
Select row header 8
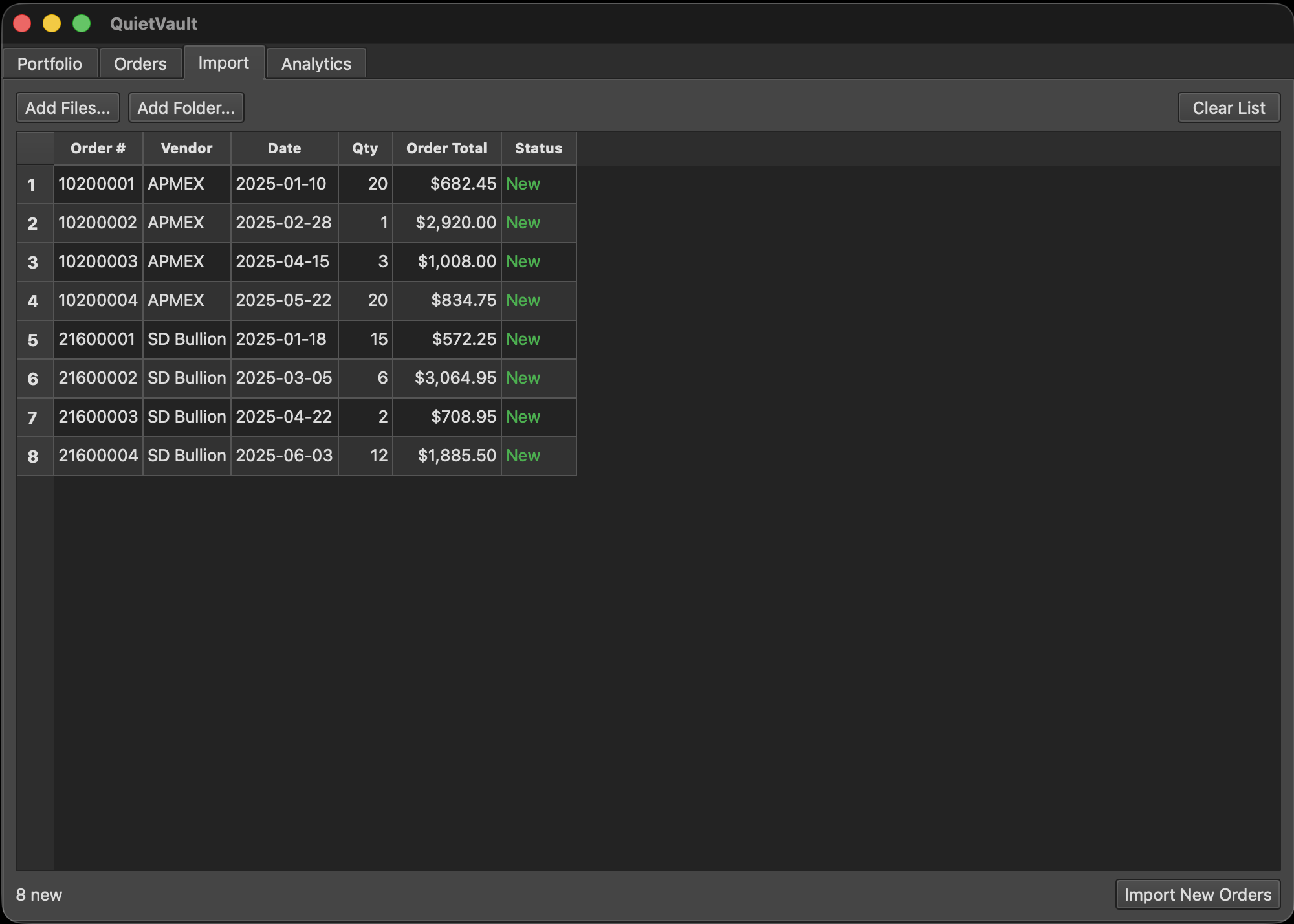35,456
